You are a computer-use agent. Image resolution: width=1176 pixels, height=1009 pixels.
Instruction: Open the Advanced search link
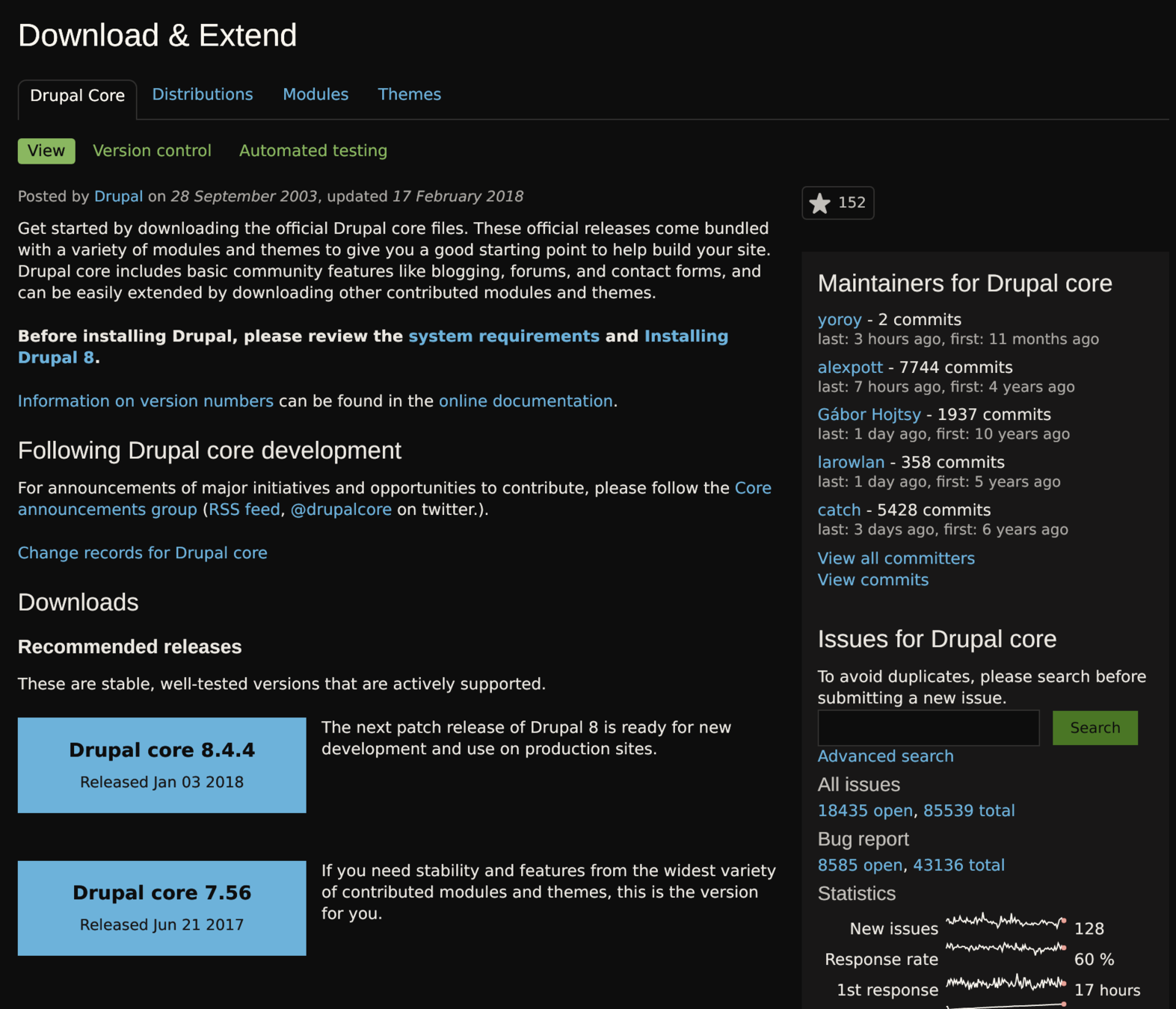click(x=885, y=756)
